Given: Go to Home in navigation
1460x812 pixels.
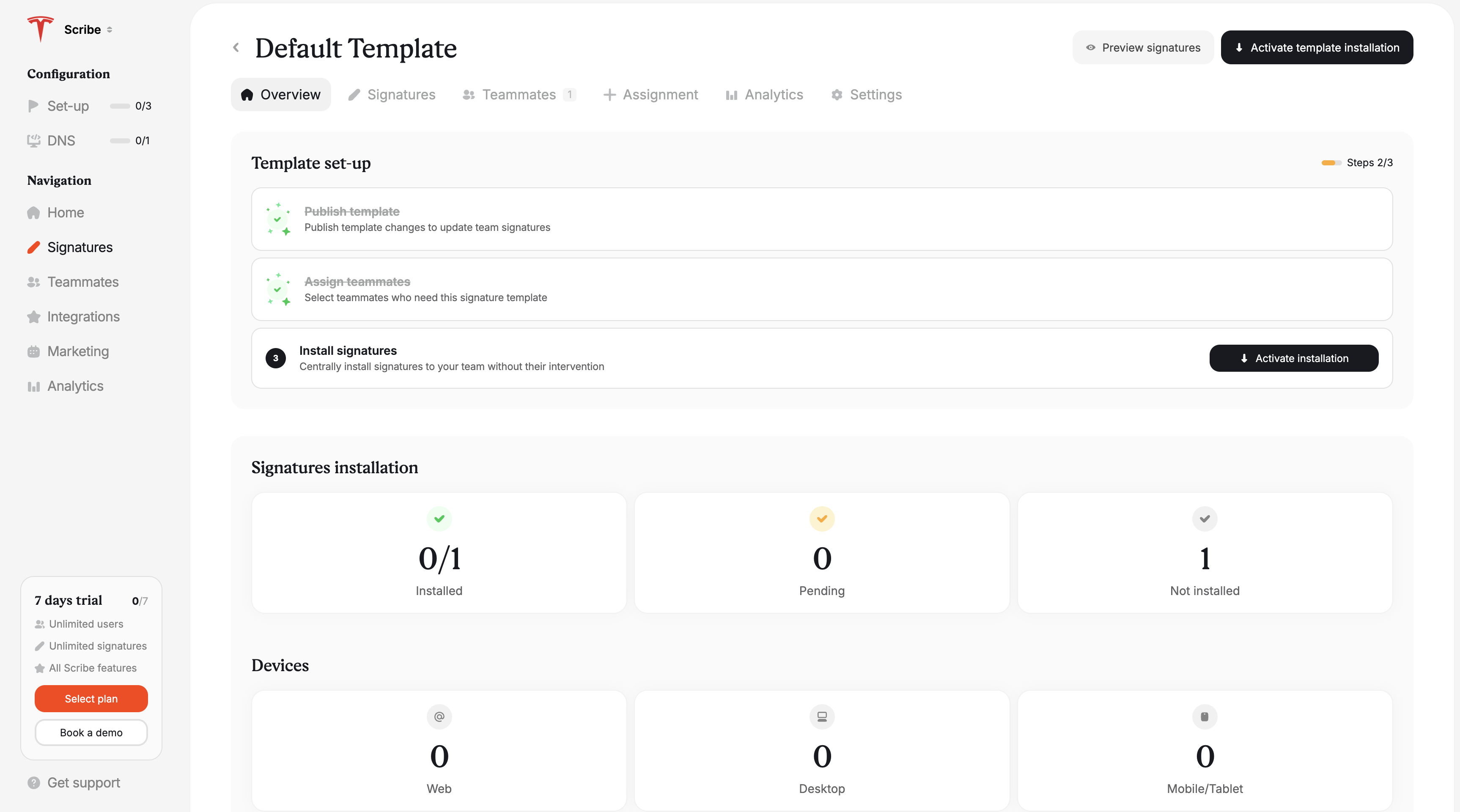Looking at the screenshot, I should [65, 212].
